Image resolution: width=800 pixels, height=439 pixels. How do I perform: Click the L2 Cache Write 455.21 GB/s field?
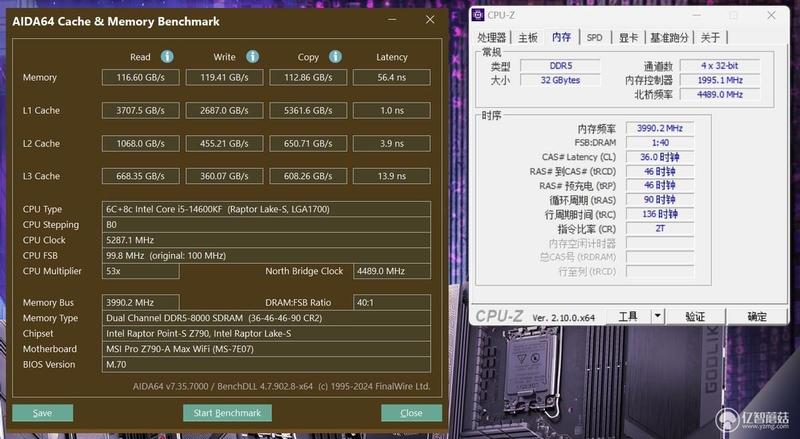[224, 143]
